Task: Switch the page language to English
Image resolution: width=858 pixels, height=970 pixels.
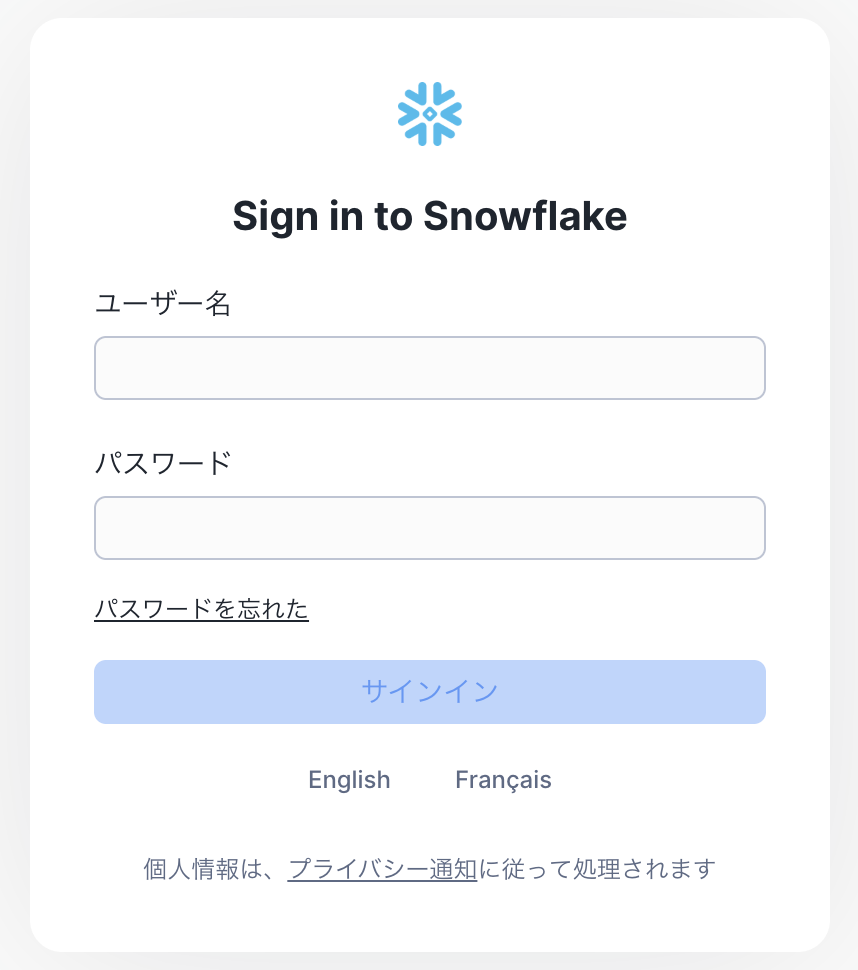Action: tap(349, 780)
